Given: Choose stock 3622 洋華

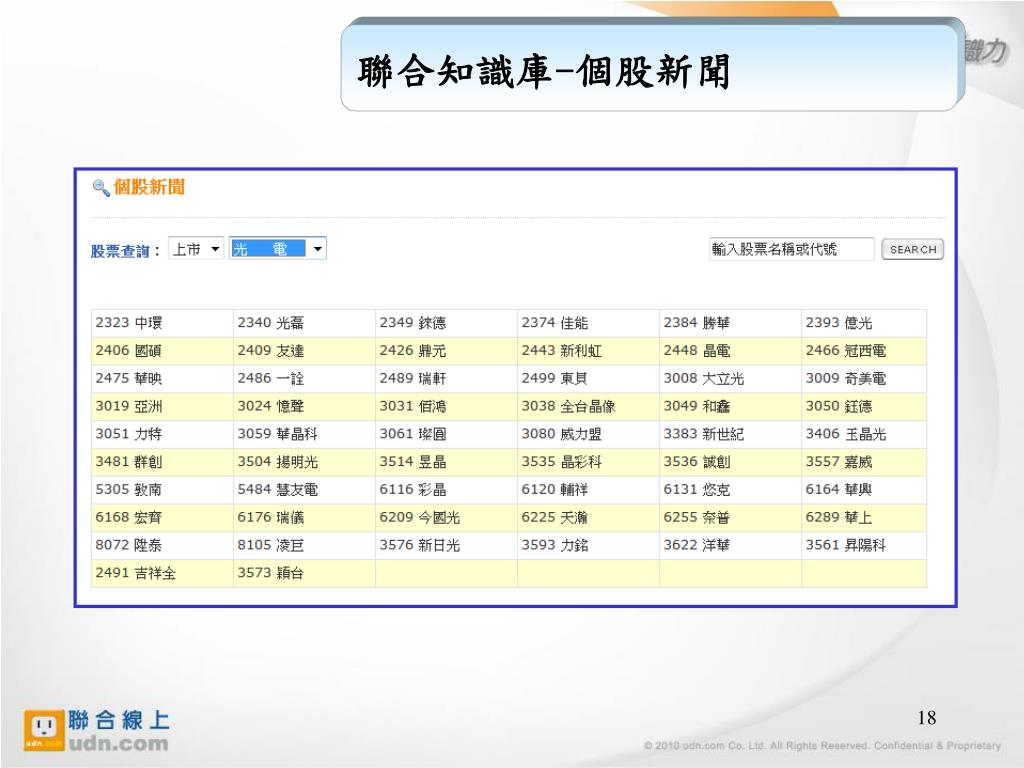Looking at the screenshot, I should 697,545.
